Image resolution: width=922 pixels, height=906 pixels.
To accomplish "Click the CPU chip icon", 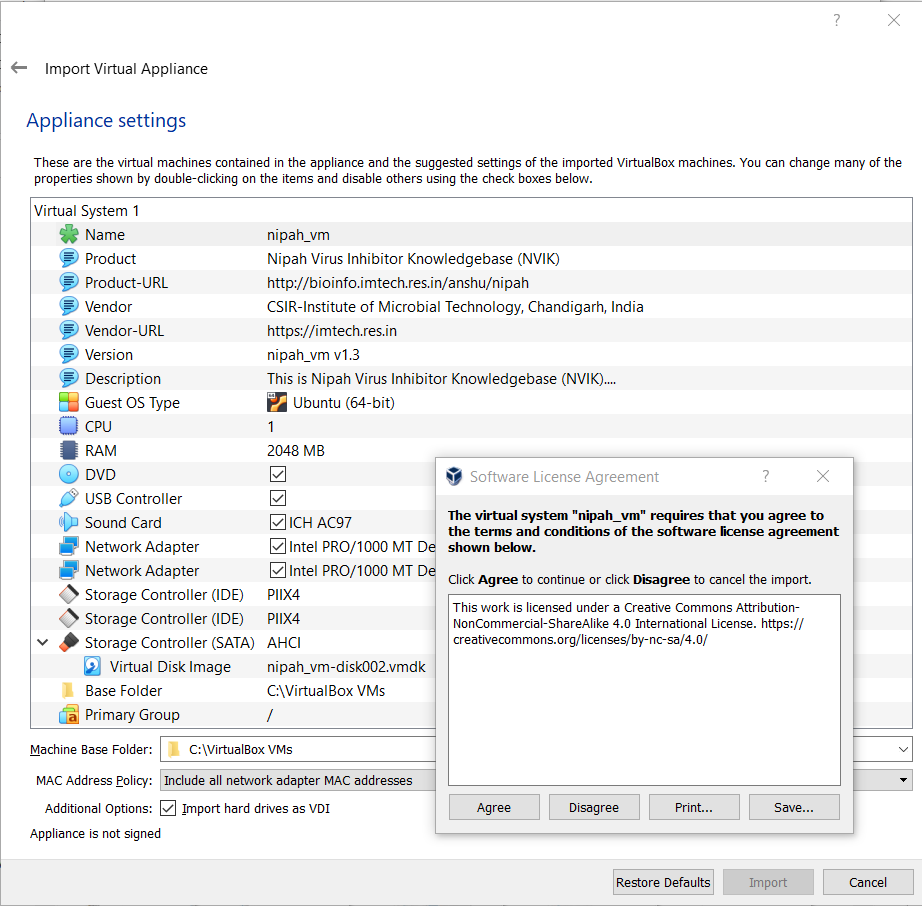I will click(x=68, y=427).
